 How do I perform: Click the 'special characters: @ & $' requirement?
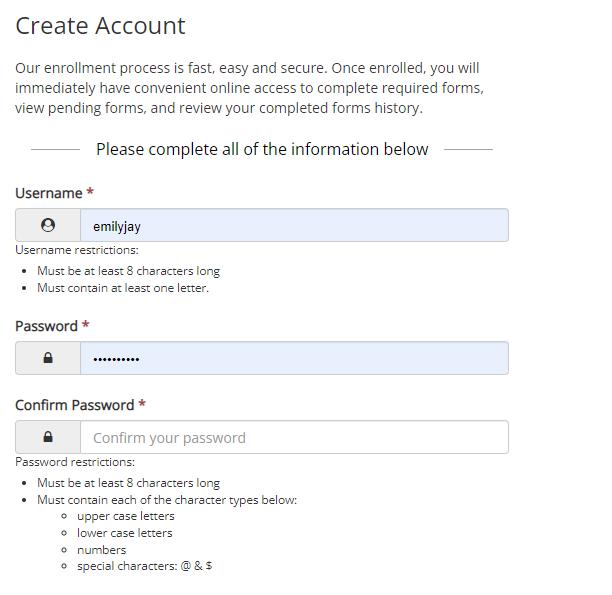tap(144, 566)
